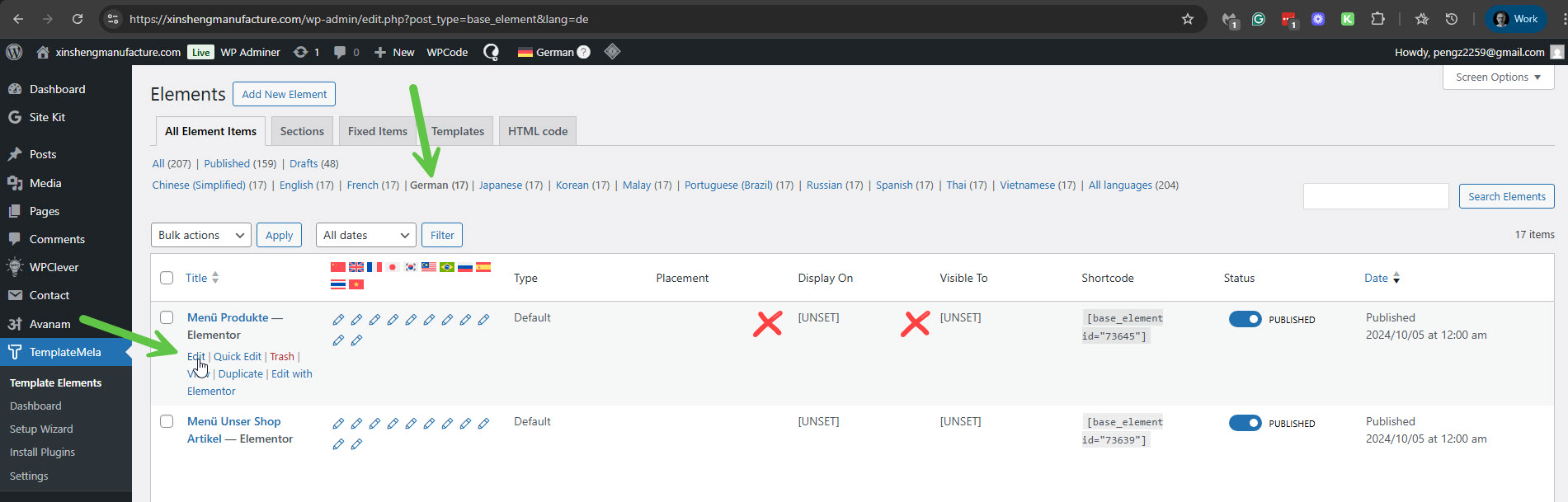This screenshot has height=502, width=1568.
Task: Edit Korean translation pencil for Menü Unser Shop
Action: click(x=411, y=424)
